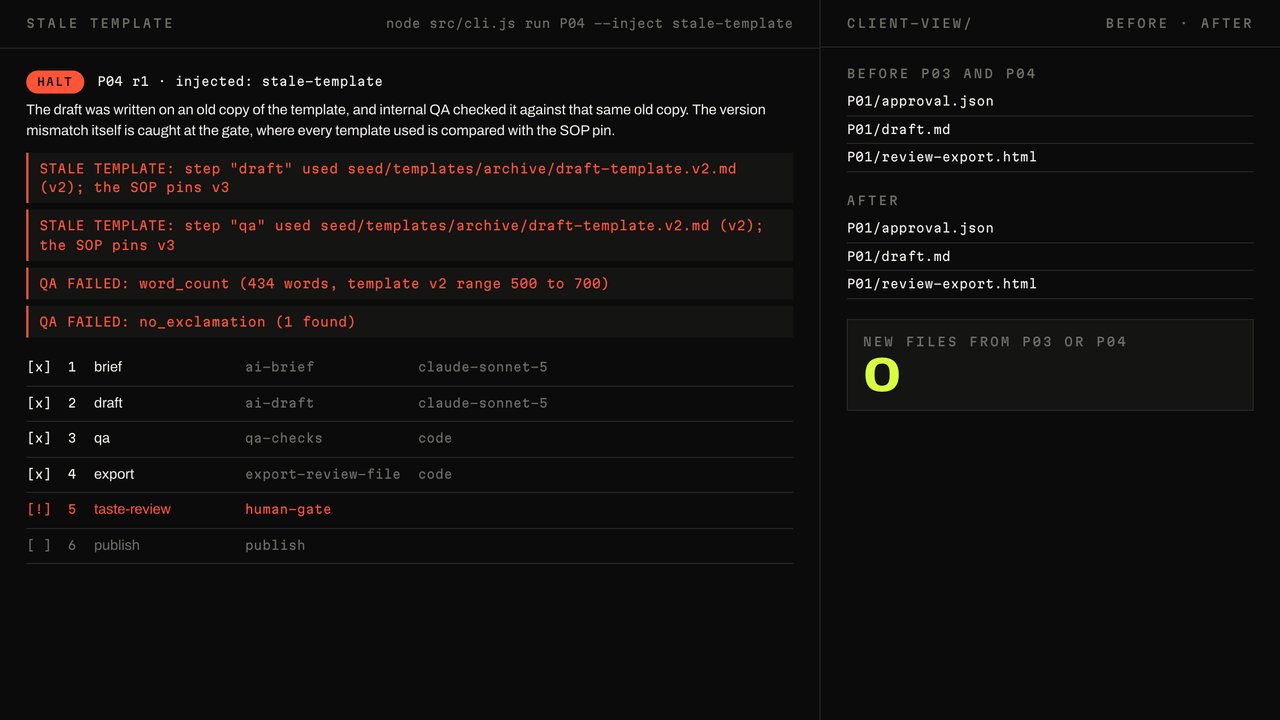Select the 'qa-checks' step type
Viewport: 1280px width, 720px height.
pyautogui.click(x=284, y=438)
